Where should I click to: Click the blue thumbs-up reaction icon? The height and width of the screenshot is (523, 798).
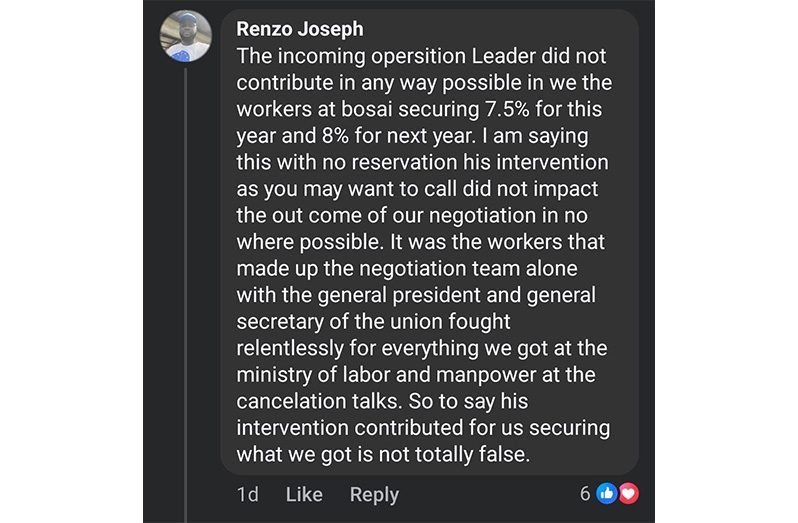[x=606, y=494]
